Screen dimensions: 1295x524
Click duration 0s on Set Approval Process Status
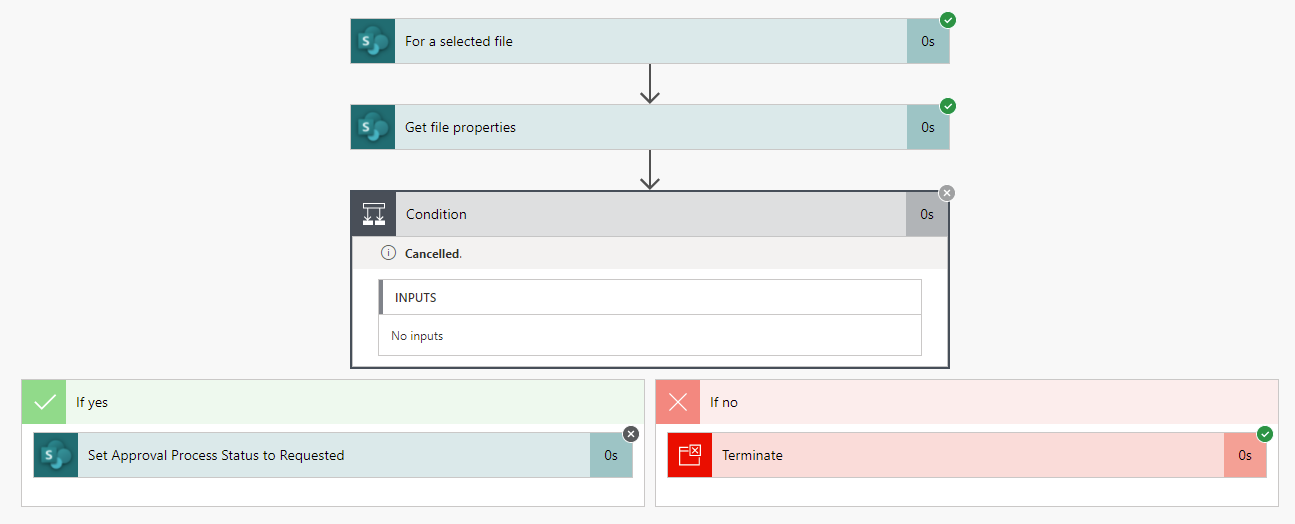(x=611, y=455)
